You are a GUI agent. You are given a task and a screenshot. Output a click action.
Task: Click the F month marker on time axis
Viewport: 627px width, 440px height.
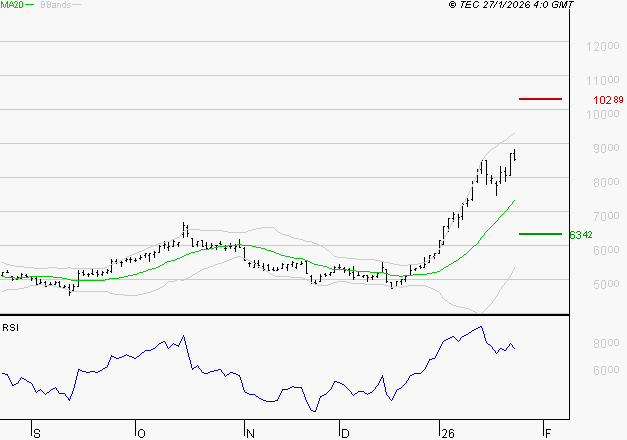pyautogui.click(x=548, y=433)
